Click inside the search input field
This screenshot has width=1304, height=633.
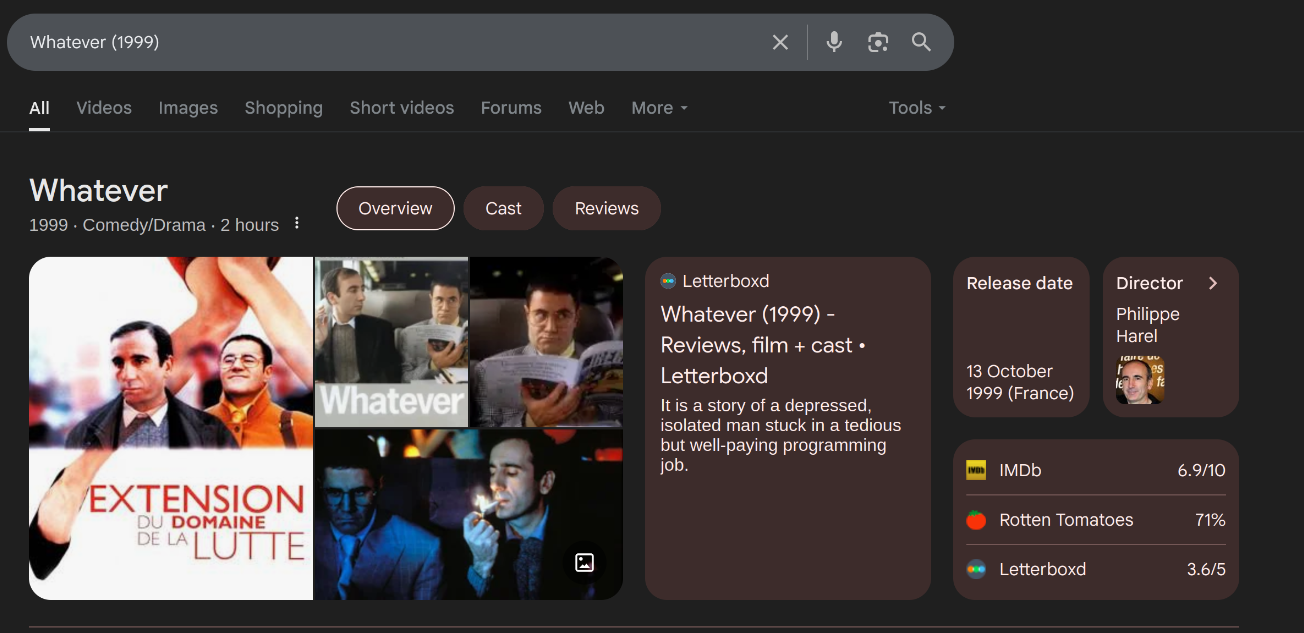point(390,42)
